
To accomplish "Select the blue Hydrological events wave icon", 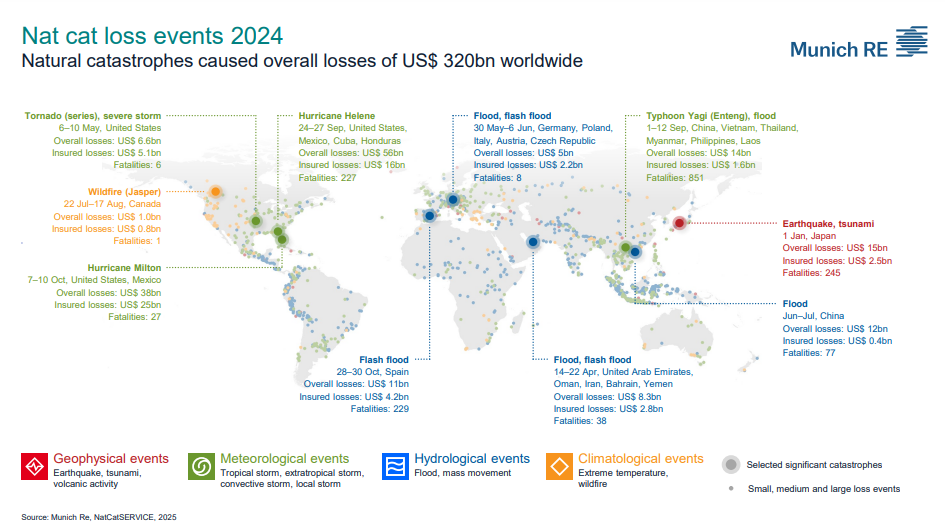I will (x=396, y=467).
